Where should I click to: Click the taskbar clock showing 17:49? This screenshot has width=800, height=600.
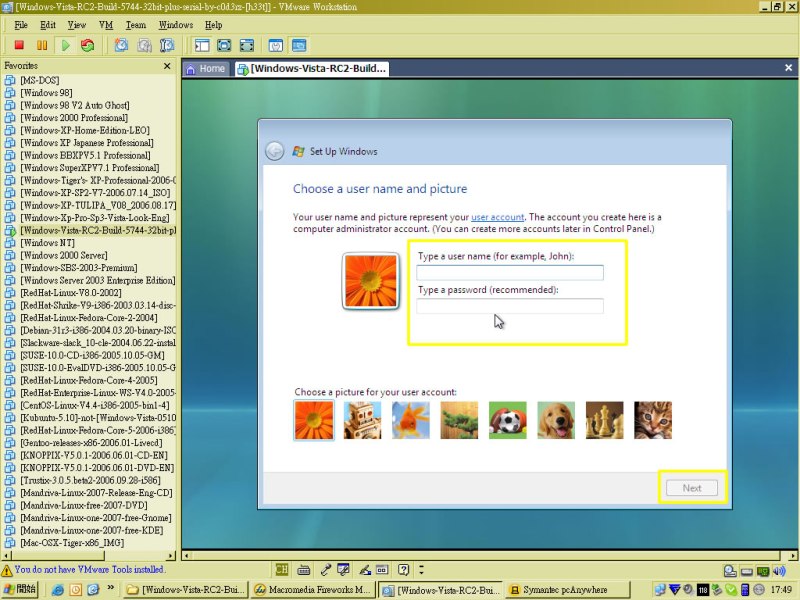[781, 590]
